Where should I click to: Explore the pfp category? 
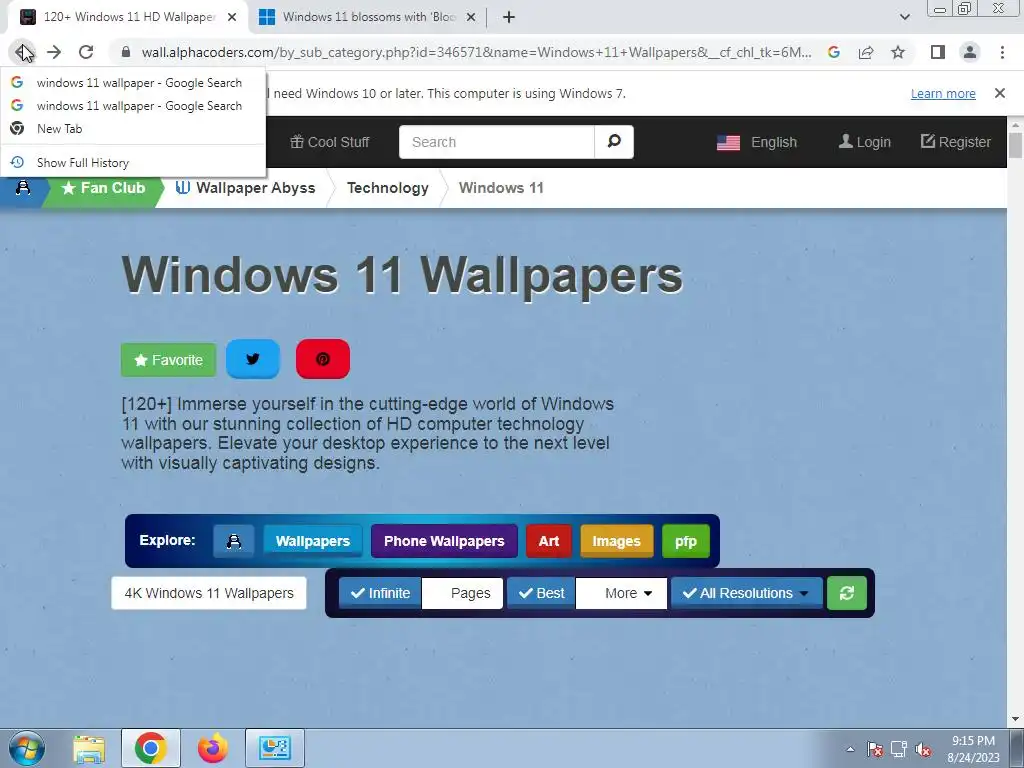point(686,541)
